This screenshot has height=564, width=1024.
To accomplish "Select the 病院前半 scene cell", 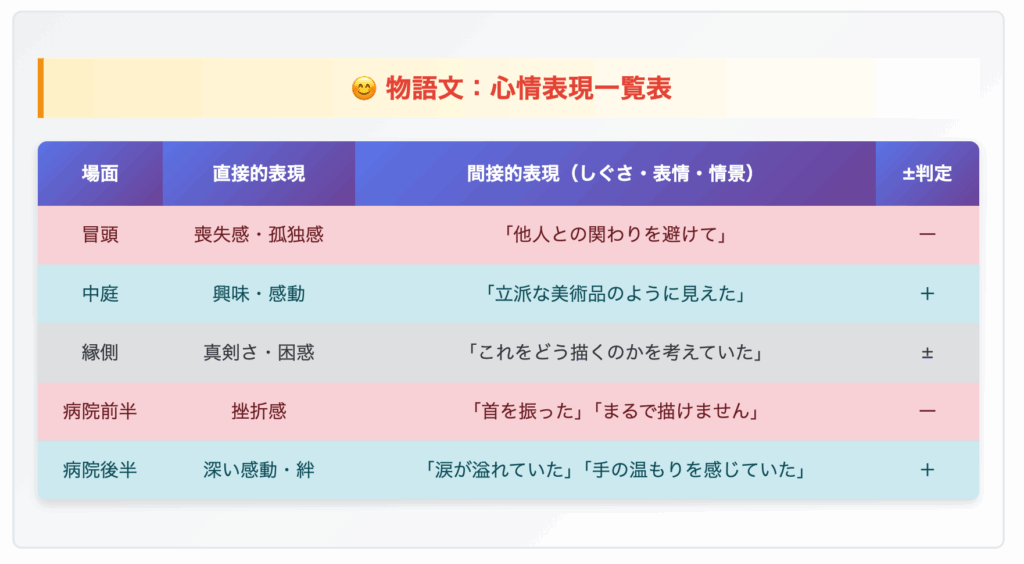I will pyautogui.click(x=100, y=411).
